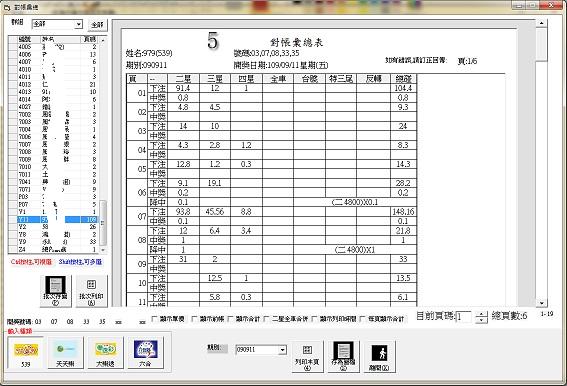The width and height of the screenshot is (567, 386).
Task: Pick the 大樂透 lottery type icon
Action: (106, 353)
